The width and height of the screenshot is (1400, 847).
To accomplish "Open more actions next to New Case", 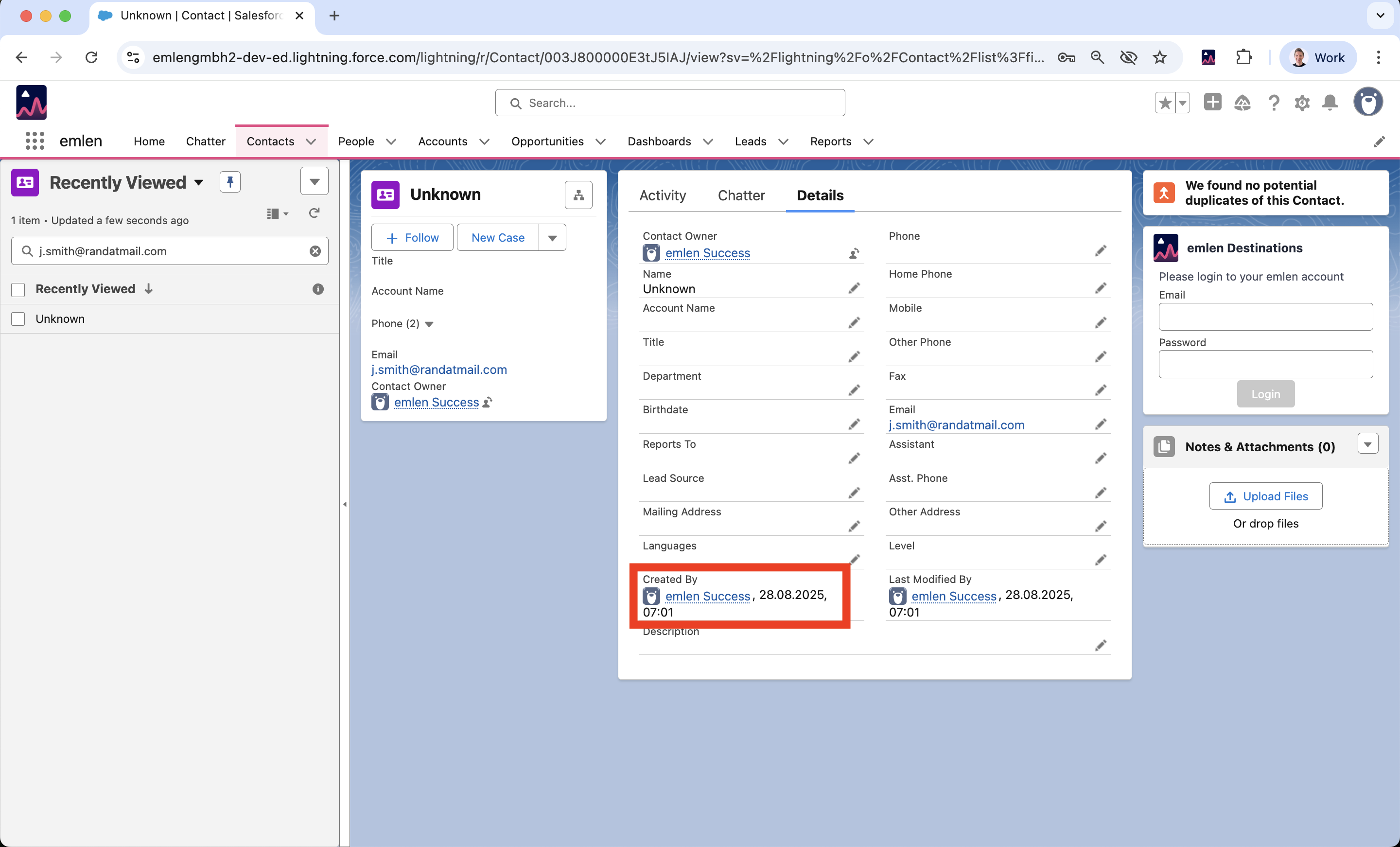I will pos(552,238).
